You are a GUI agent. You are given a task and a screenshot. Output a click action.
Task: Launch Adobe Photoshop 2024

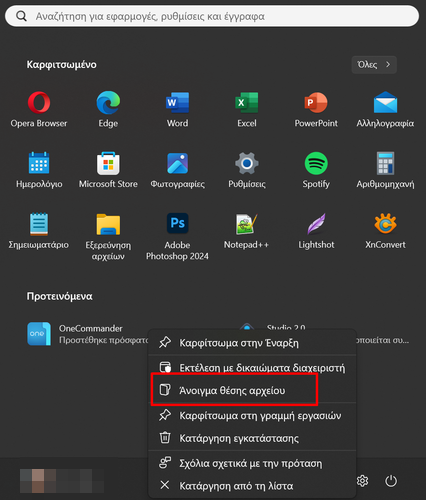click(177, 237)
